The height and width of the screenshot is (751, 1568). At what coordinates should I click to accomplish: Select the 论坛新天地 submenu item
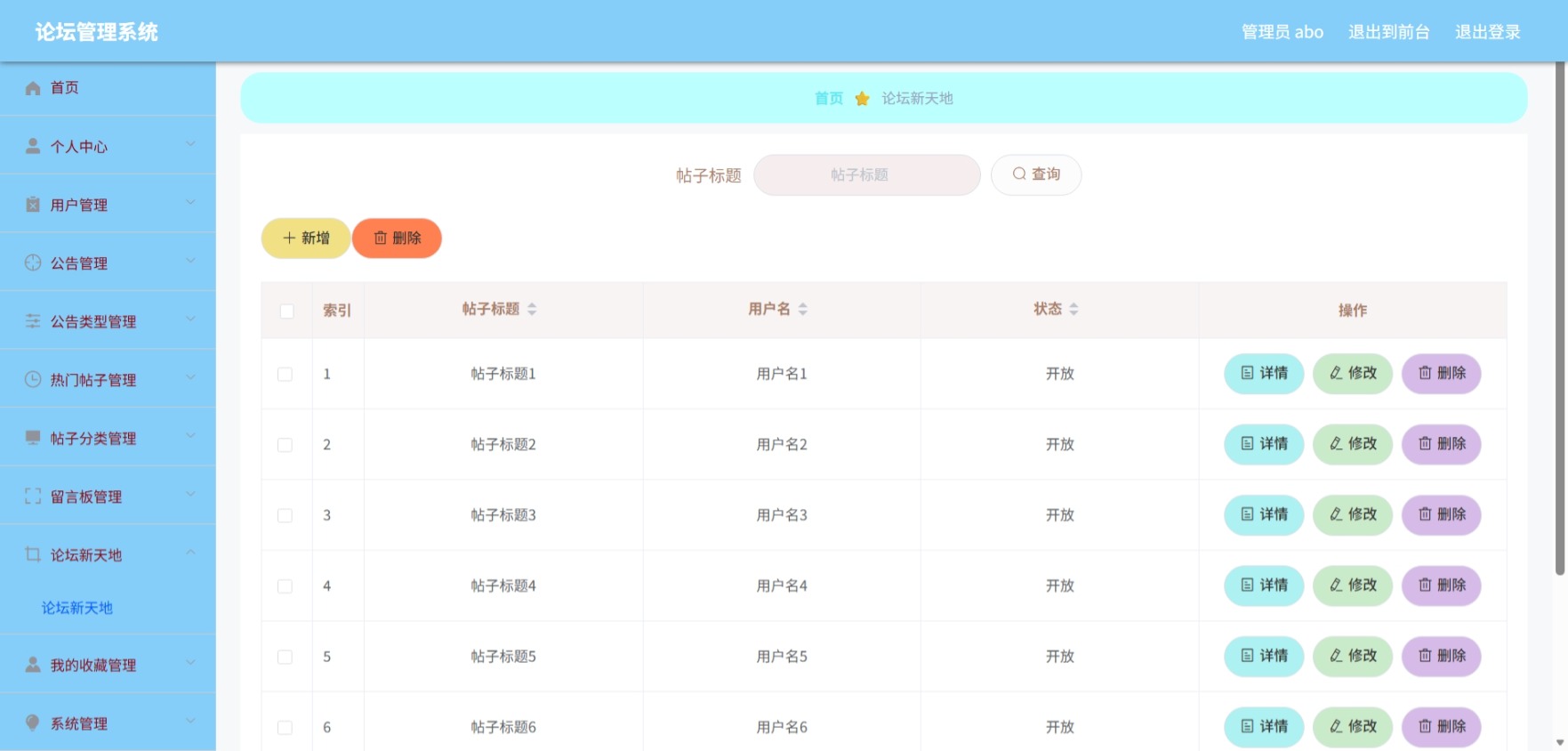pos(77,608)
